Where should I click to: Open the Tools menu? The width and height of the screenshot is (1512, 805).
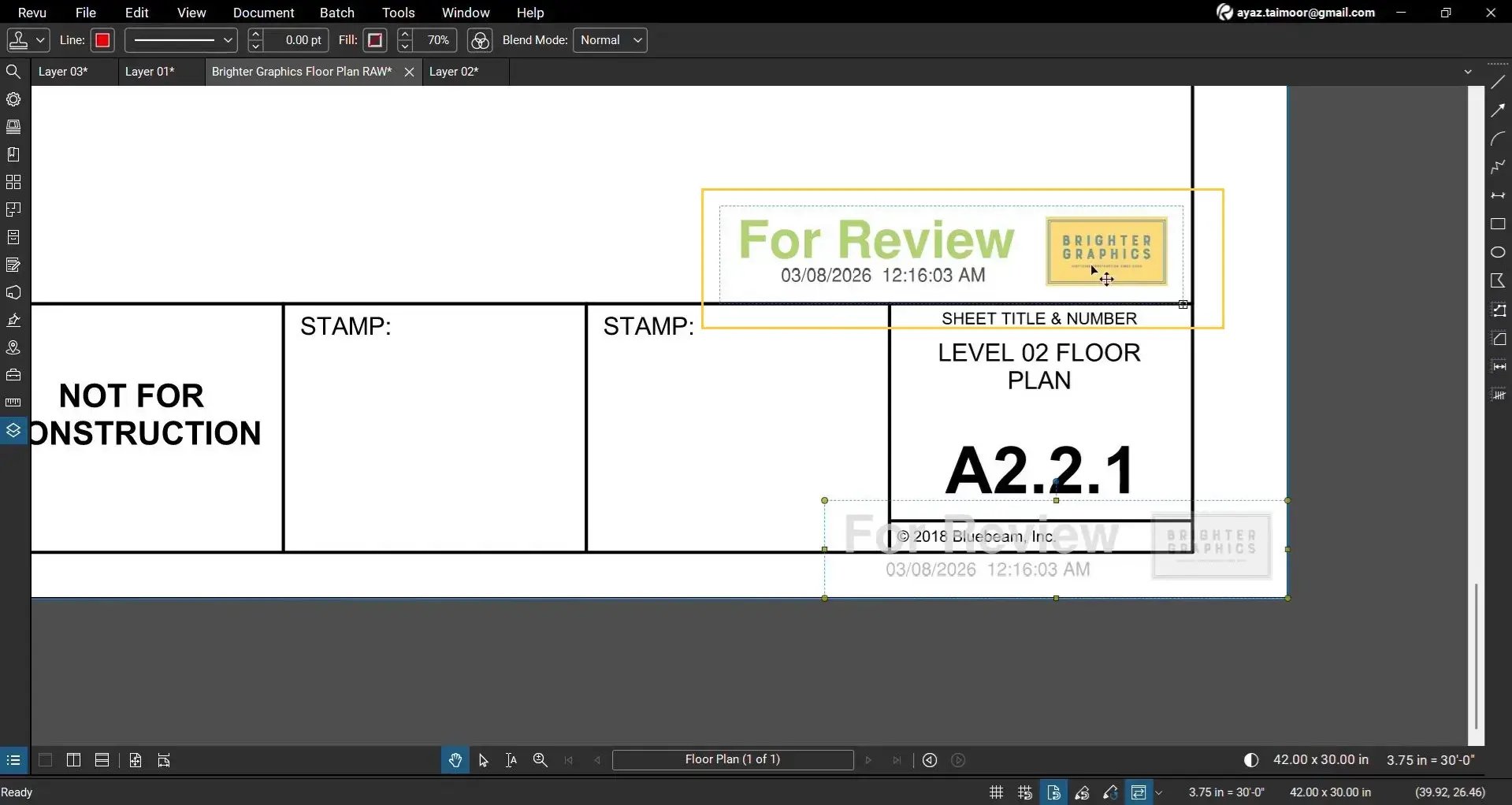pos(399,13)
